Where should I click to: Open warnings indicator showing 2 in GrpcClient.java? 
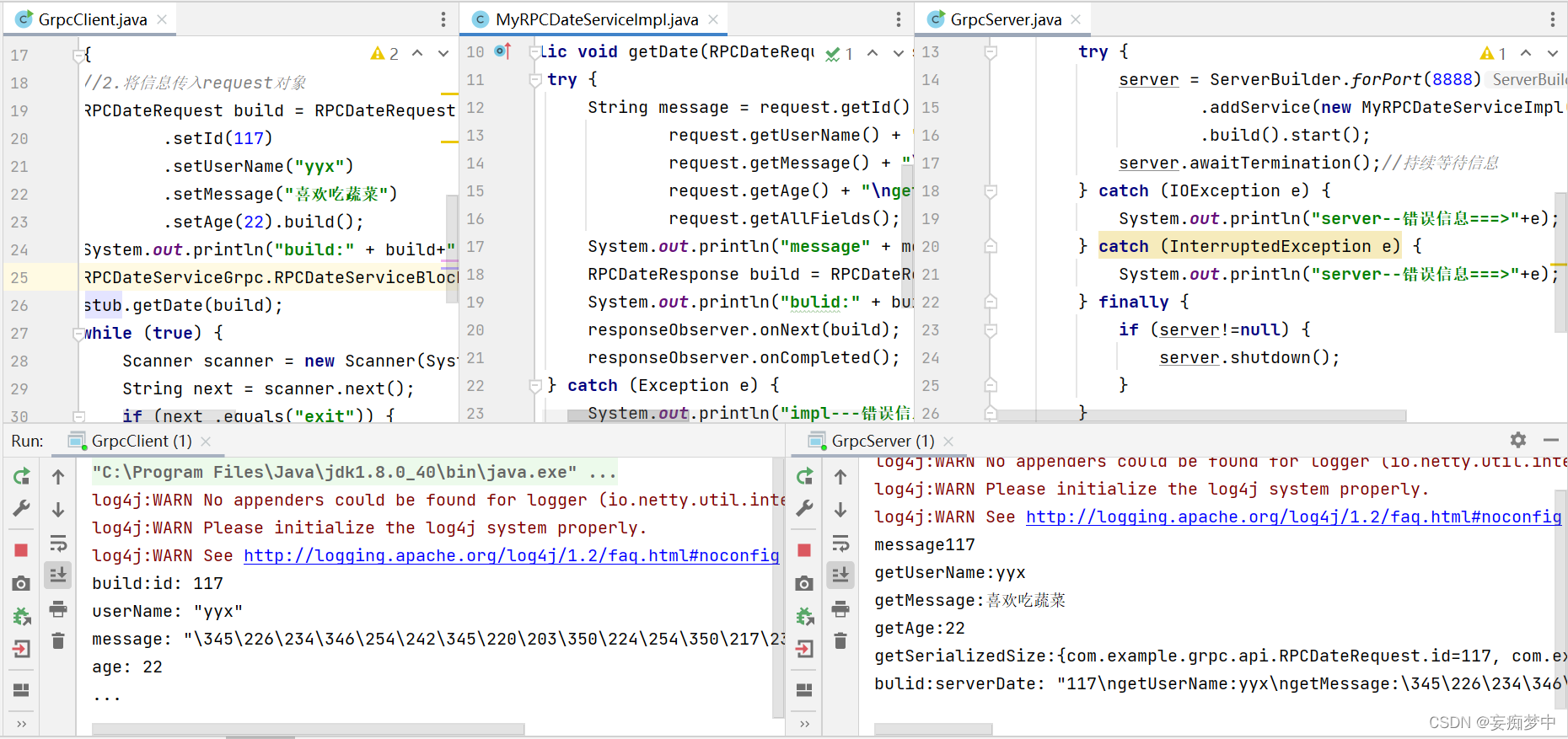click(x=384, y=54)
